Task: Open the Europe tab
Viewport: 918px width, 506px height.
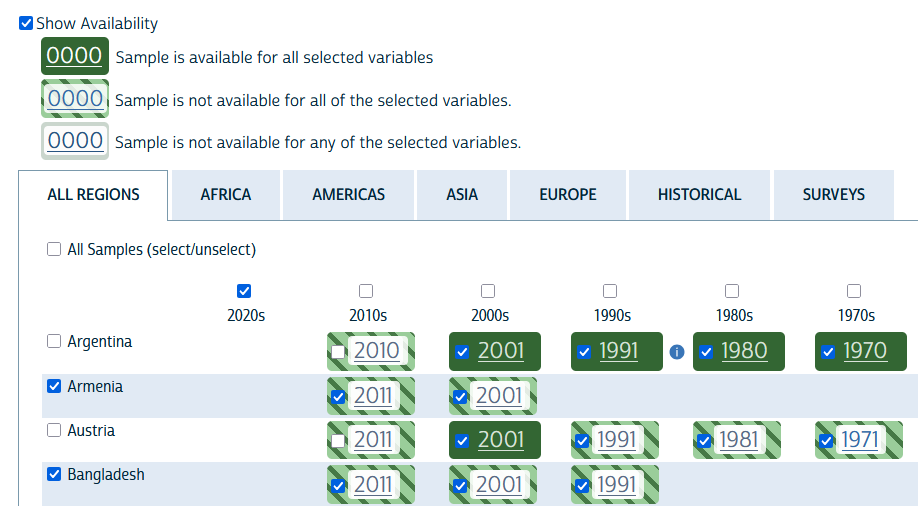Action: [568, 195]
